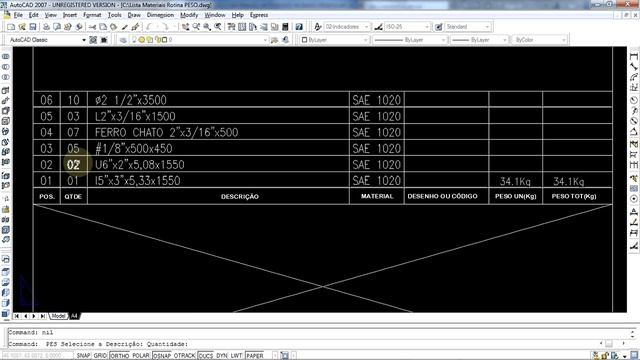This screenshot has width=640, height=360.
Task: Click the Cut scissors icon
Action: click(93, 27)
